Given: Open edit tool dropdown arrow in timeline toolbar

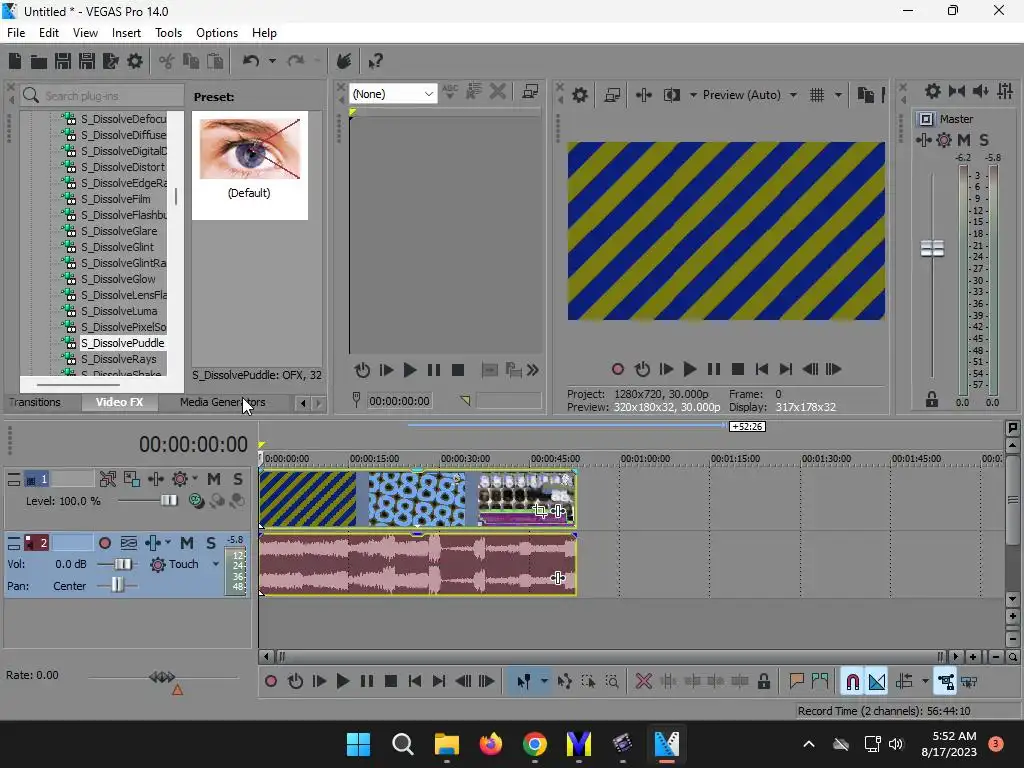Looking at the screenshot, I should (544, 682).
